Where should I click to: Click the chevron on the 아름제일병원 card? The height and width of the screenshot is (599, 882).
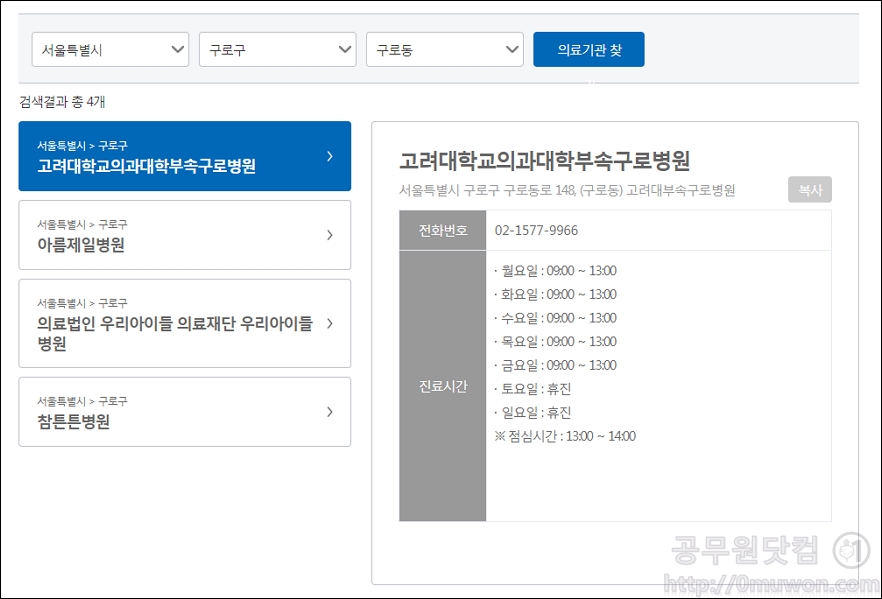330,235
